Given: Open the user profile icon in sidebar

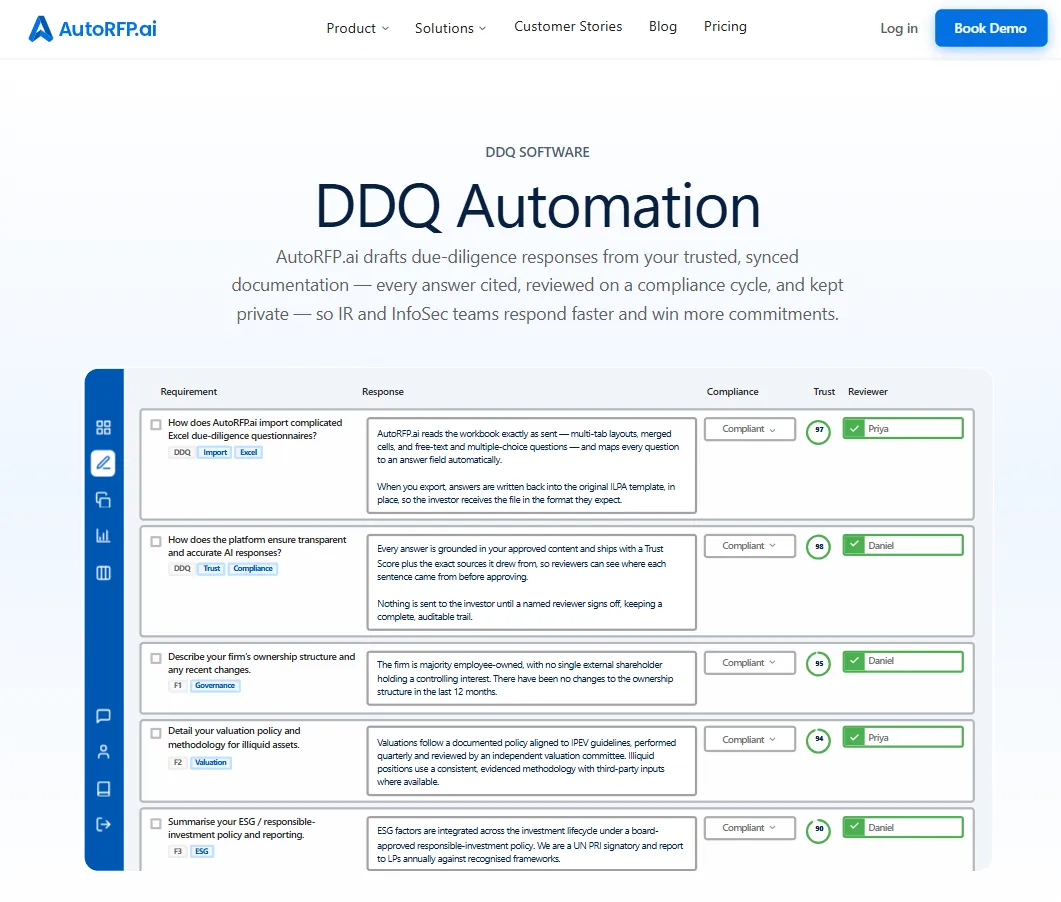Looking at the screenshot, I should [x=104, y=752].
